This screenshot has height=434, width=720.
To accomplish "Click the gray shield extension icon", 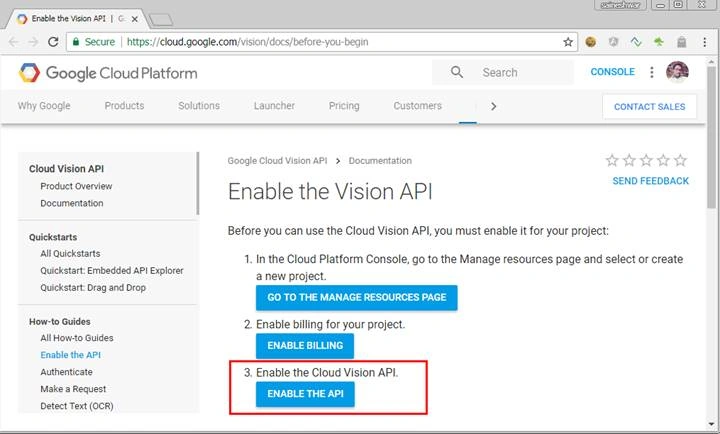I will pyautogui.click(x=613, y=42).
